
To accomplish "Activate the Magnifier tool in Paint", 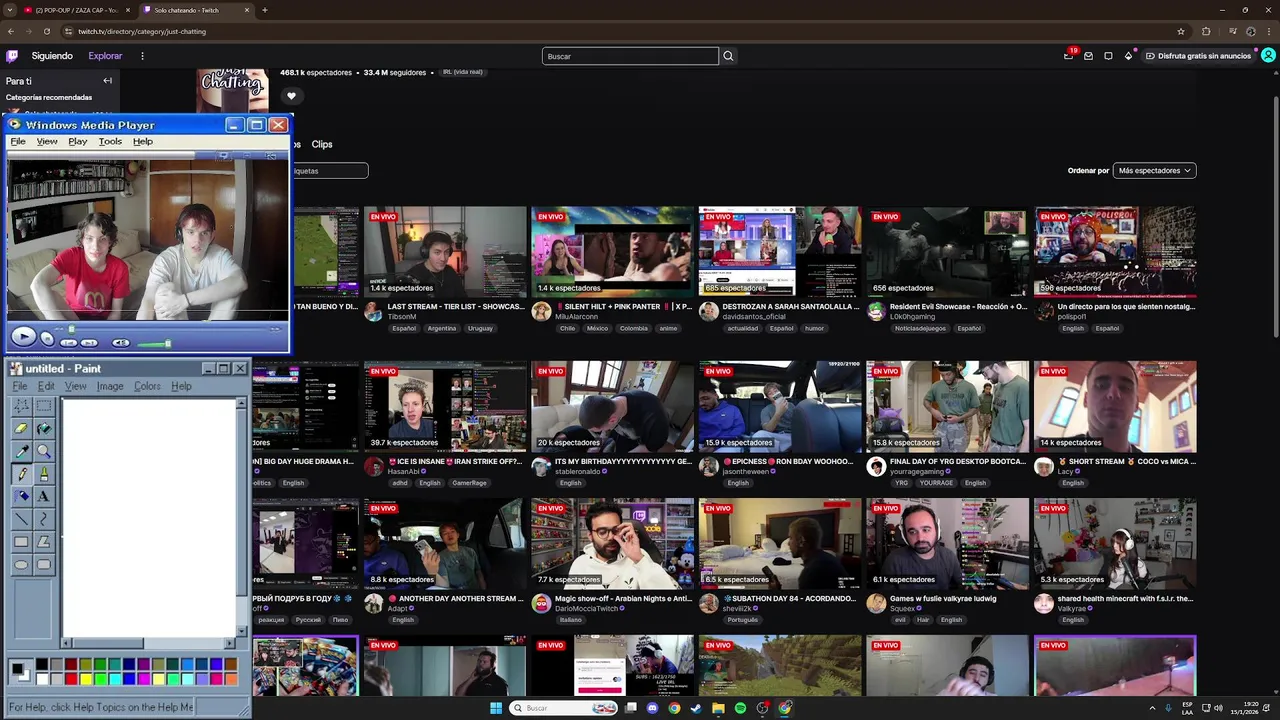I will [x=44, y=451].
